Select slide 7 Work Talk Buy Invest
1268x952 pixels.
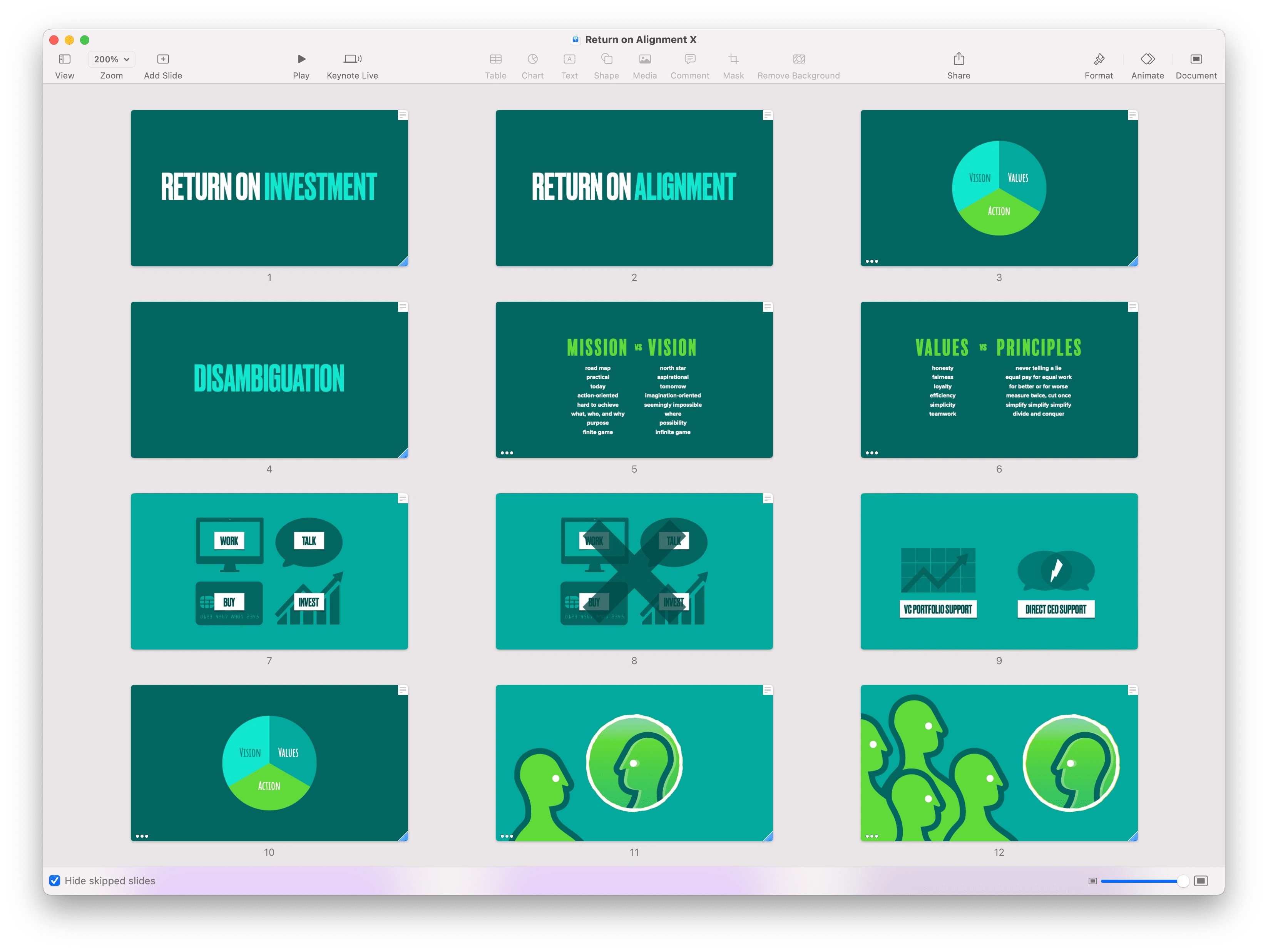click(x=269, y=571)
